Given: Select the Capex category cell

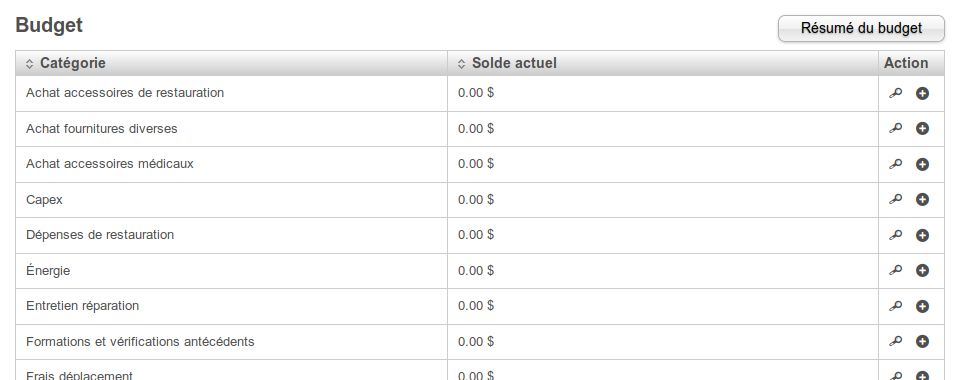Looking at the screenshot, I should pyautogui.click(x=231, y=200).
